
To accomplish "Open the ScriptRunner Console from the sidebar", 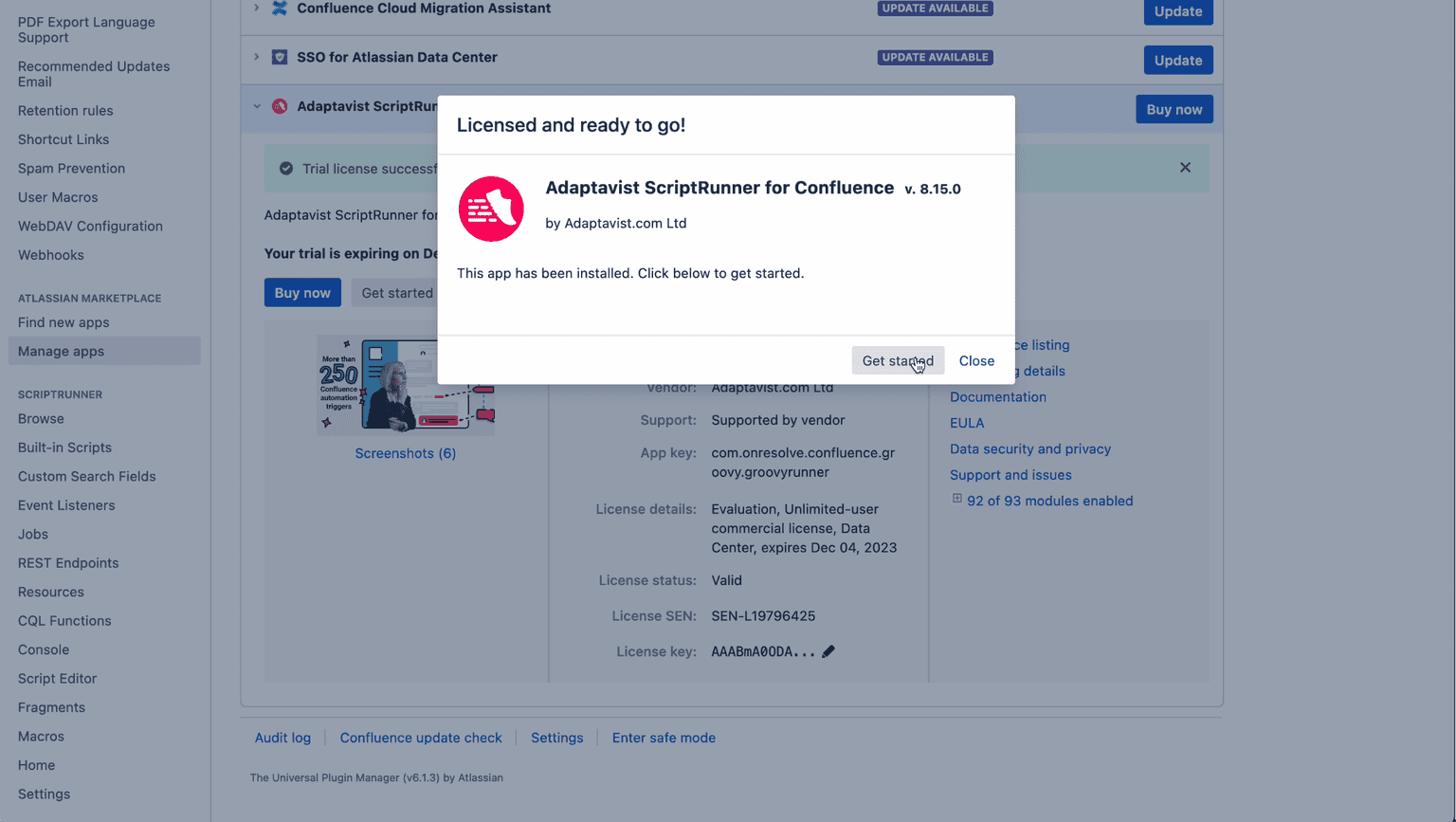I will (x=43, y=649).
